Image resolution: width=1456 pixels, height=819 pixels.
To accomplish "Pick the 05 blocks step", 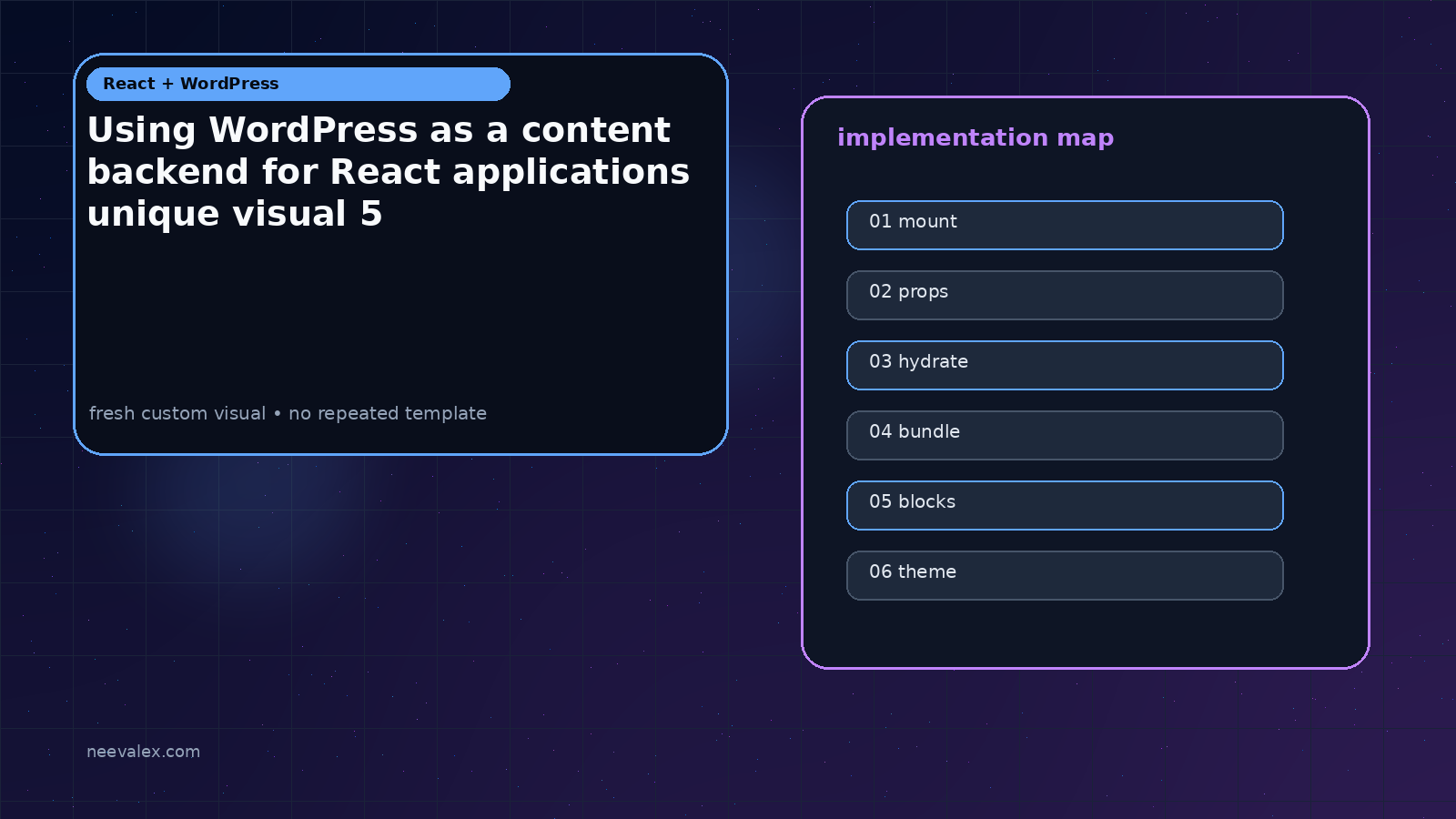I will point(1065,505).
